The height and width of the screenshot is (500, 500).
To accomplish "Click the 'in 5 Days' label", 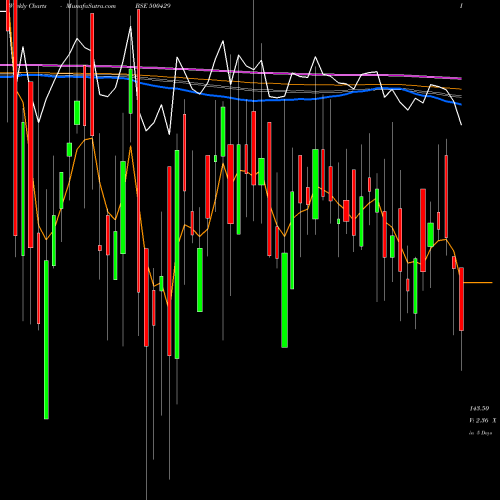I will click(x=481, y=433).
